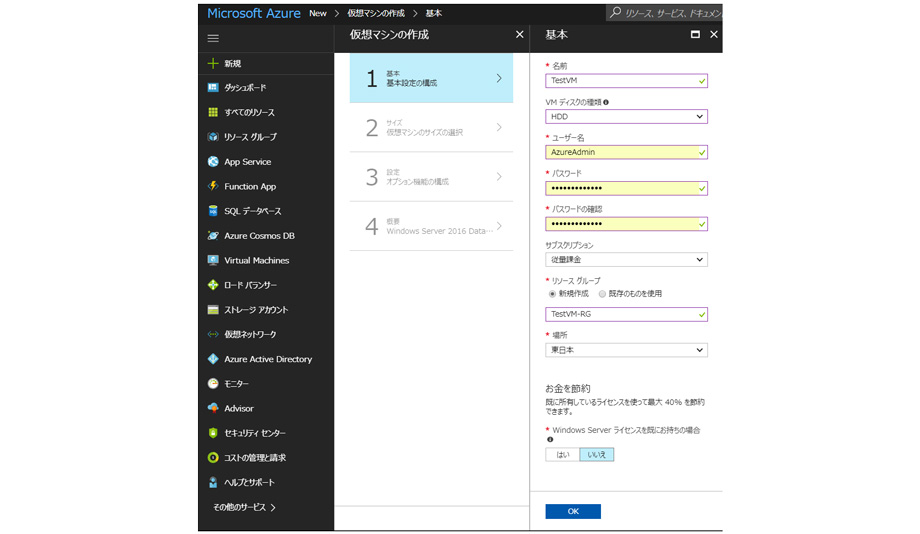This screenshot has width=920, height=534.
Task: Click the SQL データベース icon
Action: click(x=213, y=211)
